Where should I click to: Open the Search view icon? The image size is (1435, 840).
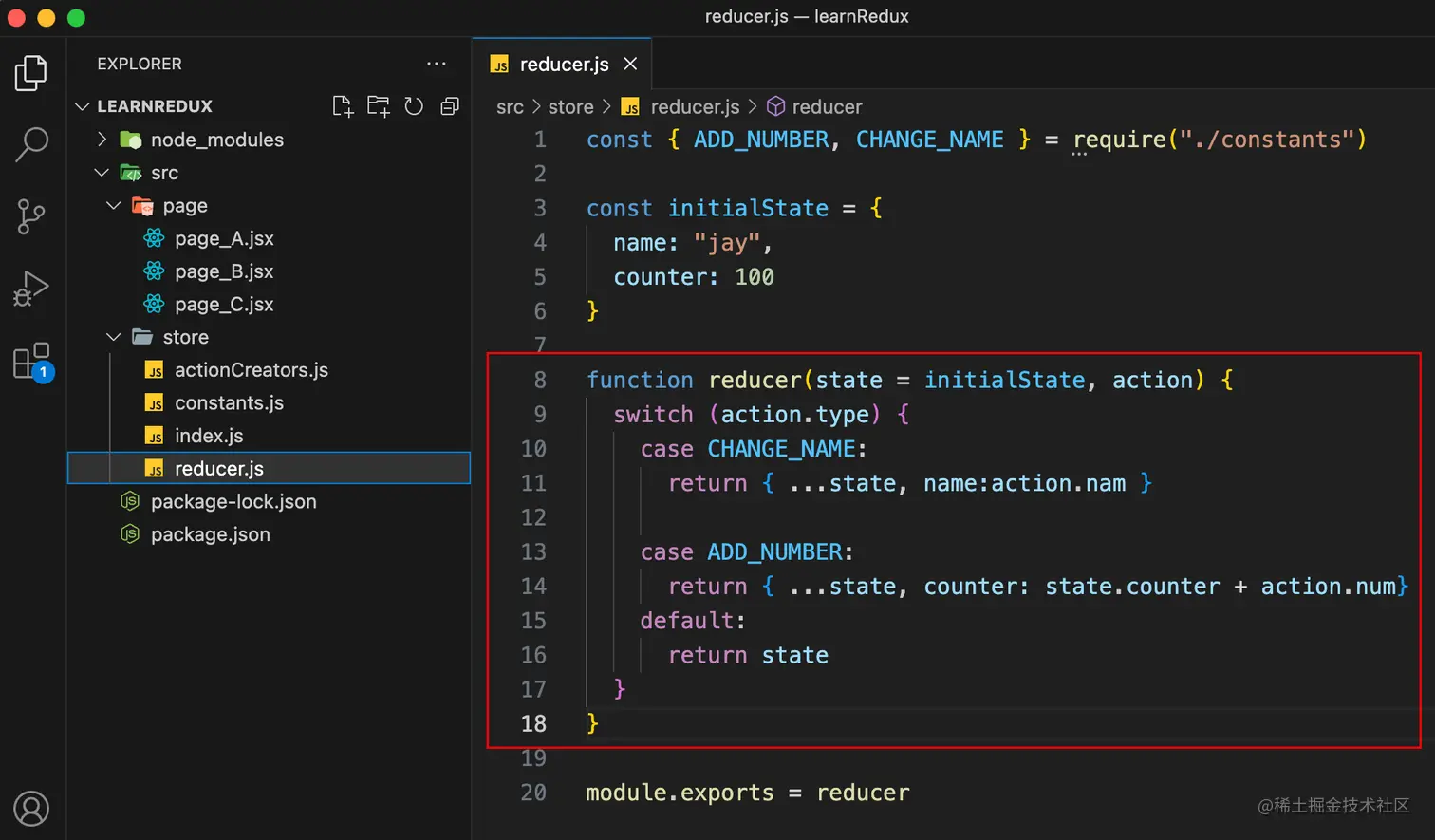pos(31,144)
